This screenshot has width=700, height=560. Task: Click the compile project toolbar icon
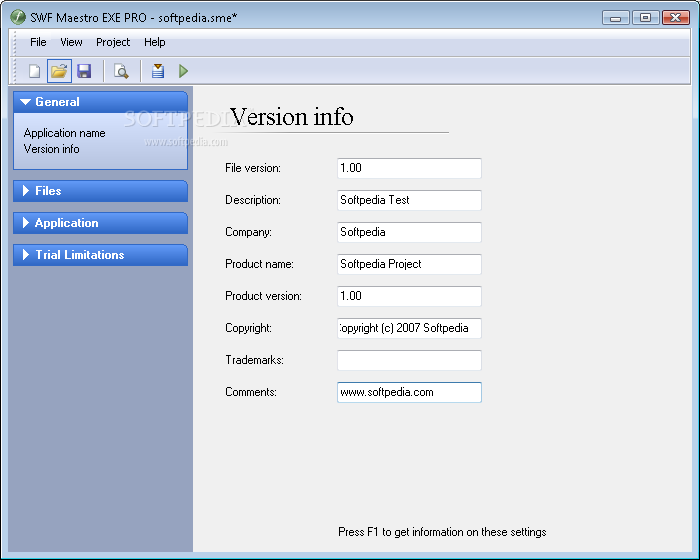point(158,71)
